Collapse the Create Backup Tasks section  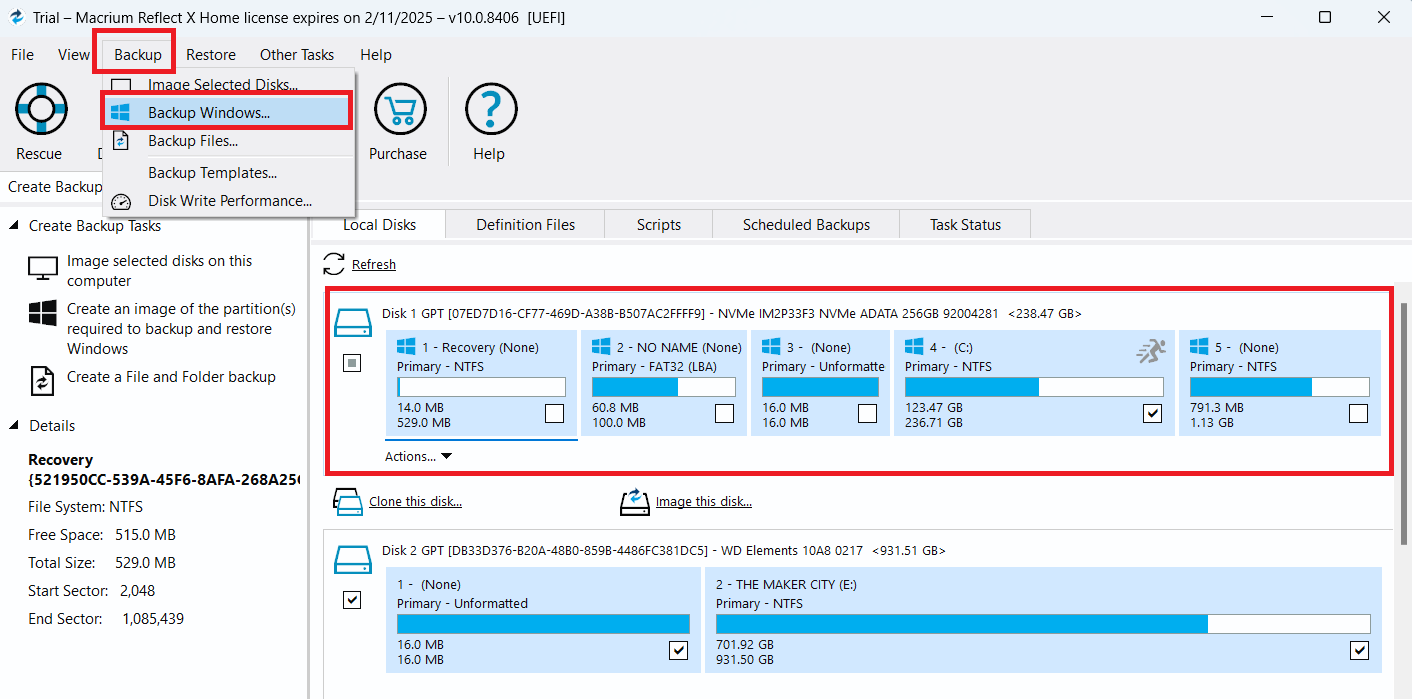point(14,226)
